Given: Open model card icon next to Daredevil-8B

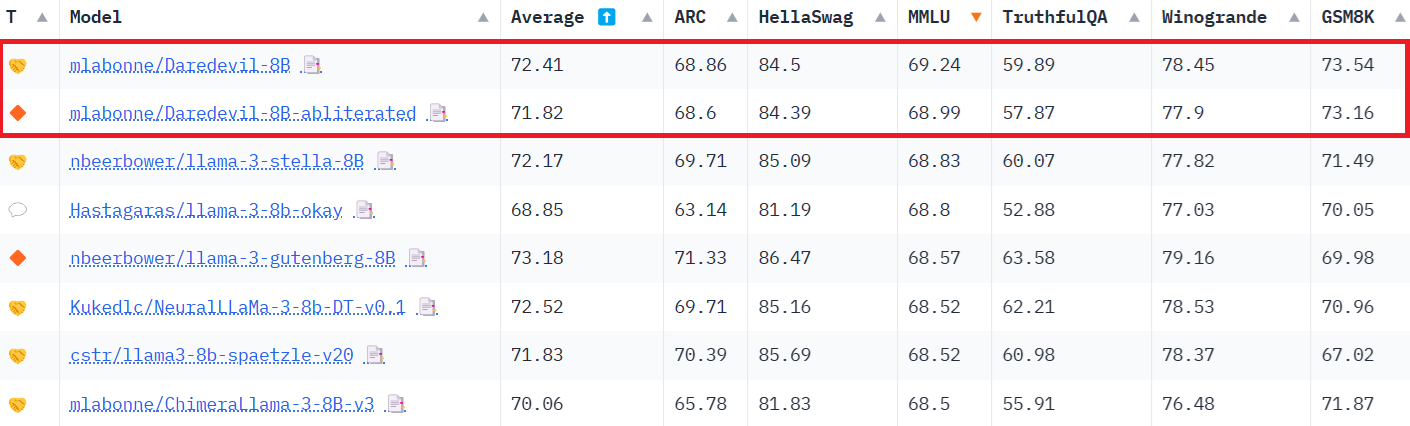Looking at the screenshot, I should [313, 65].
